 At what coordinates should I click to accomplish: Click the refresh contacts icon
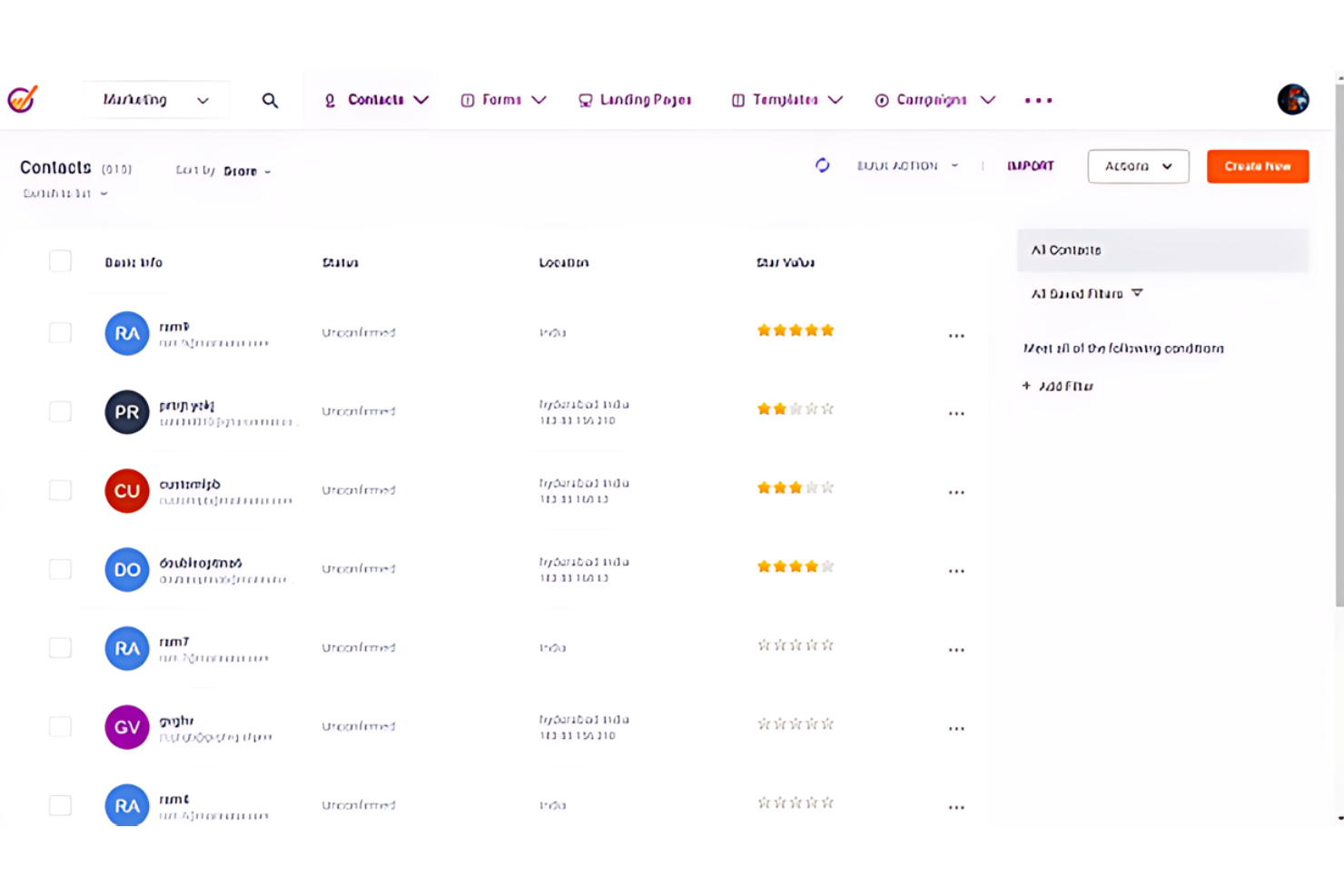click(823, 165)
